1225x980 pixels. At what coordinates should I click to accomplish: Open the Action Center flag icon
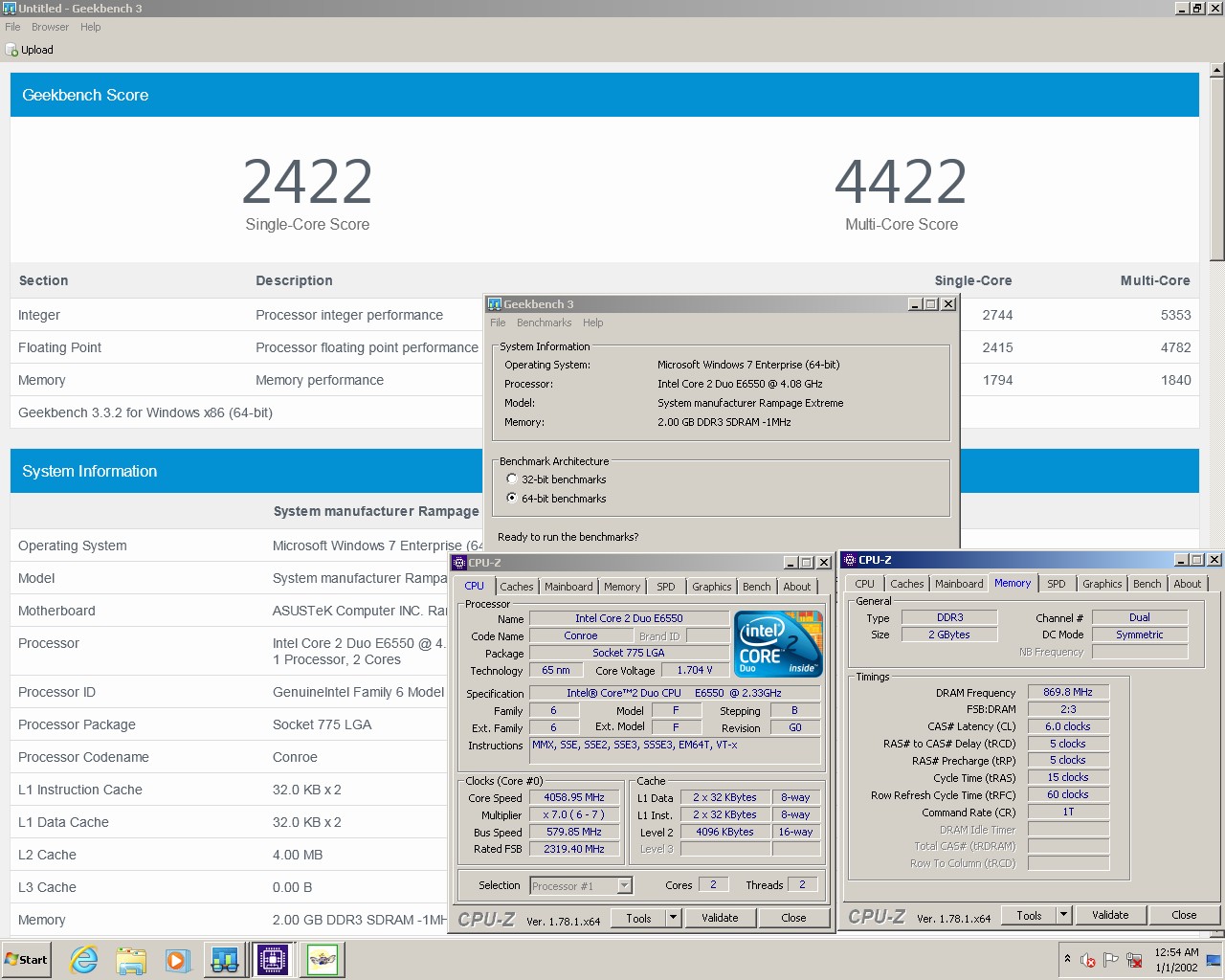tap(1111, 960)
